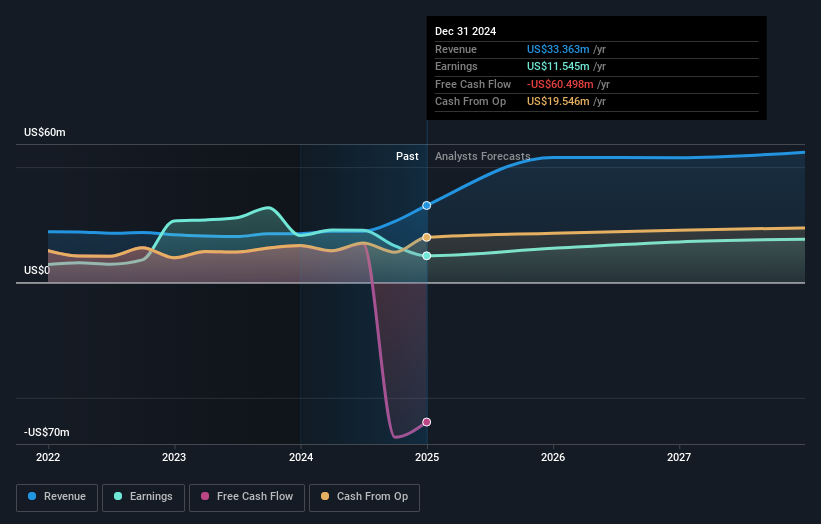Toggle the Revenue legend series
821x524 pixels.
57,497
